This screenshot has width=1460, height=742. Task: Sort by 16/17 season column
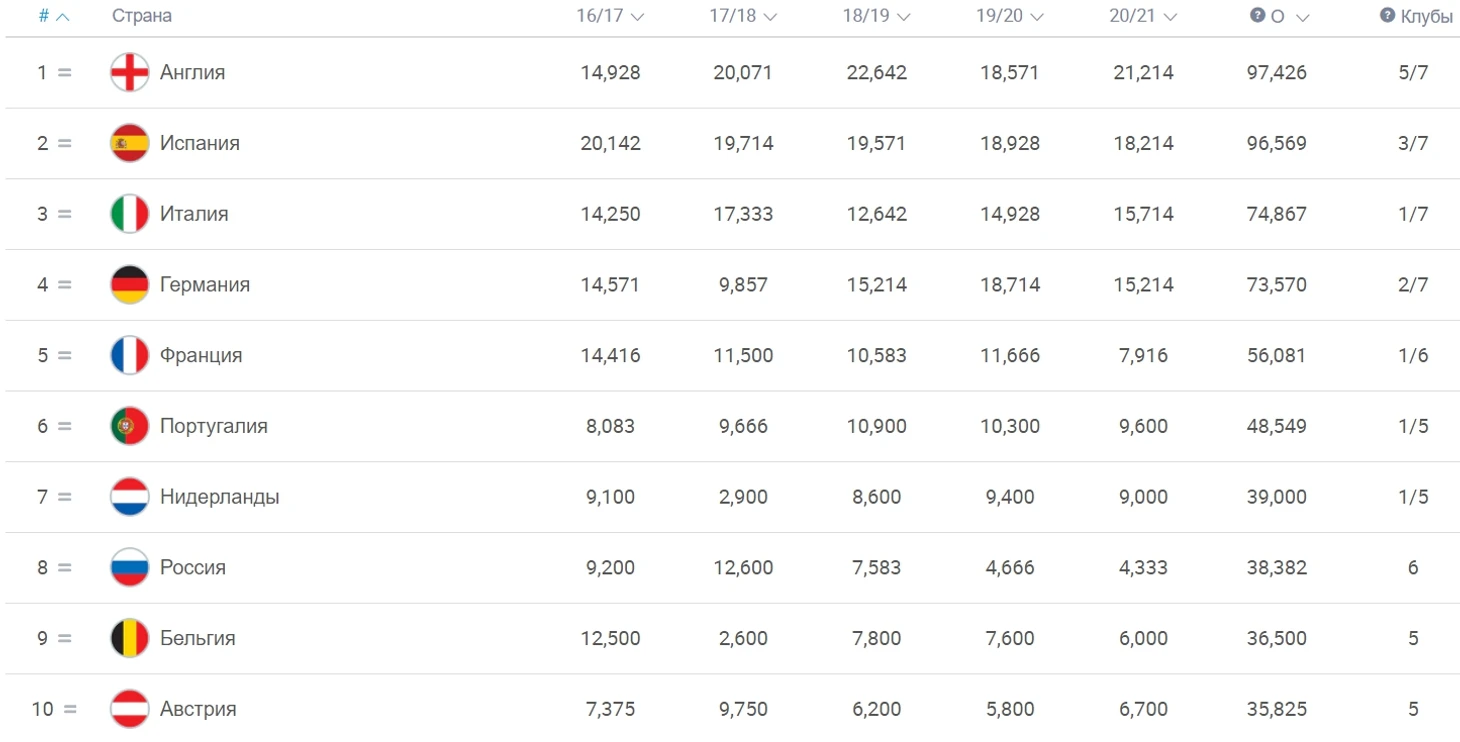610,16
